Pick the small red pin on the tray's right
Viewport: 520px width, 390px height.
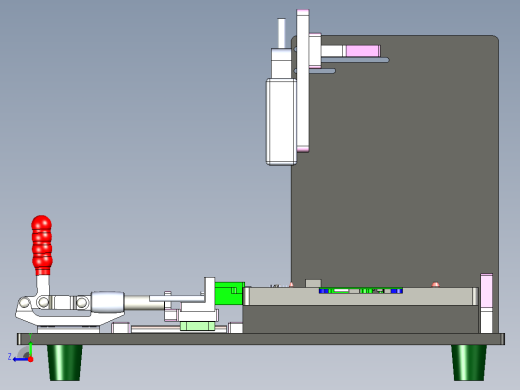435,284
